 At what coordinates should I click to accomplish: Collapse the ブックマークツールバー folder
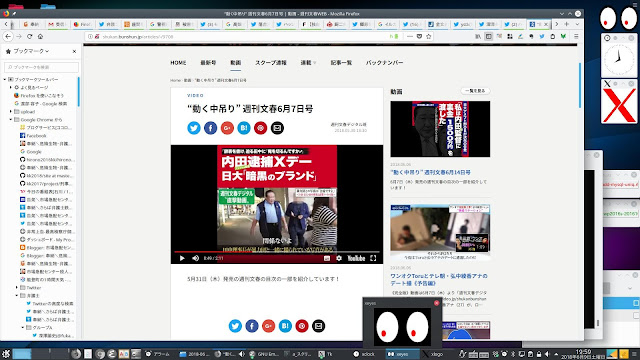5,79
